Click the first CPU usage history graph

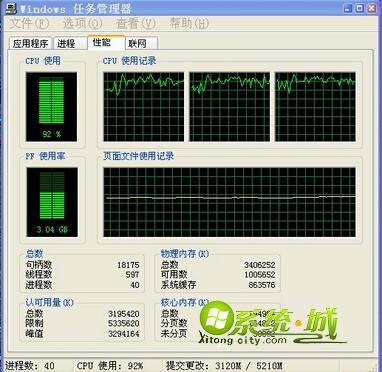(x=144, y=107)
